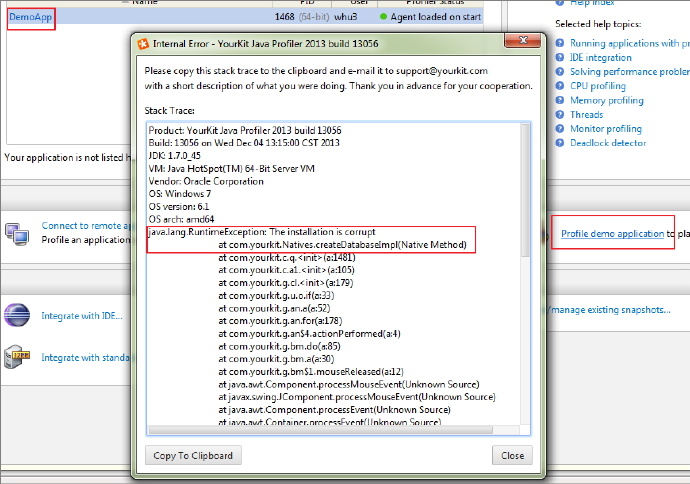Click the 'OS version: 6.1' line
The width and height of the screenshot is (690, 484).
pos(179,206)
